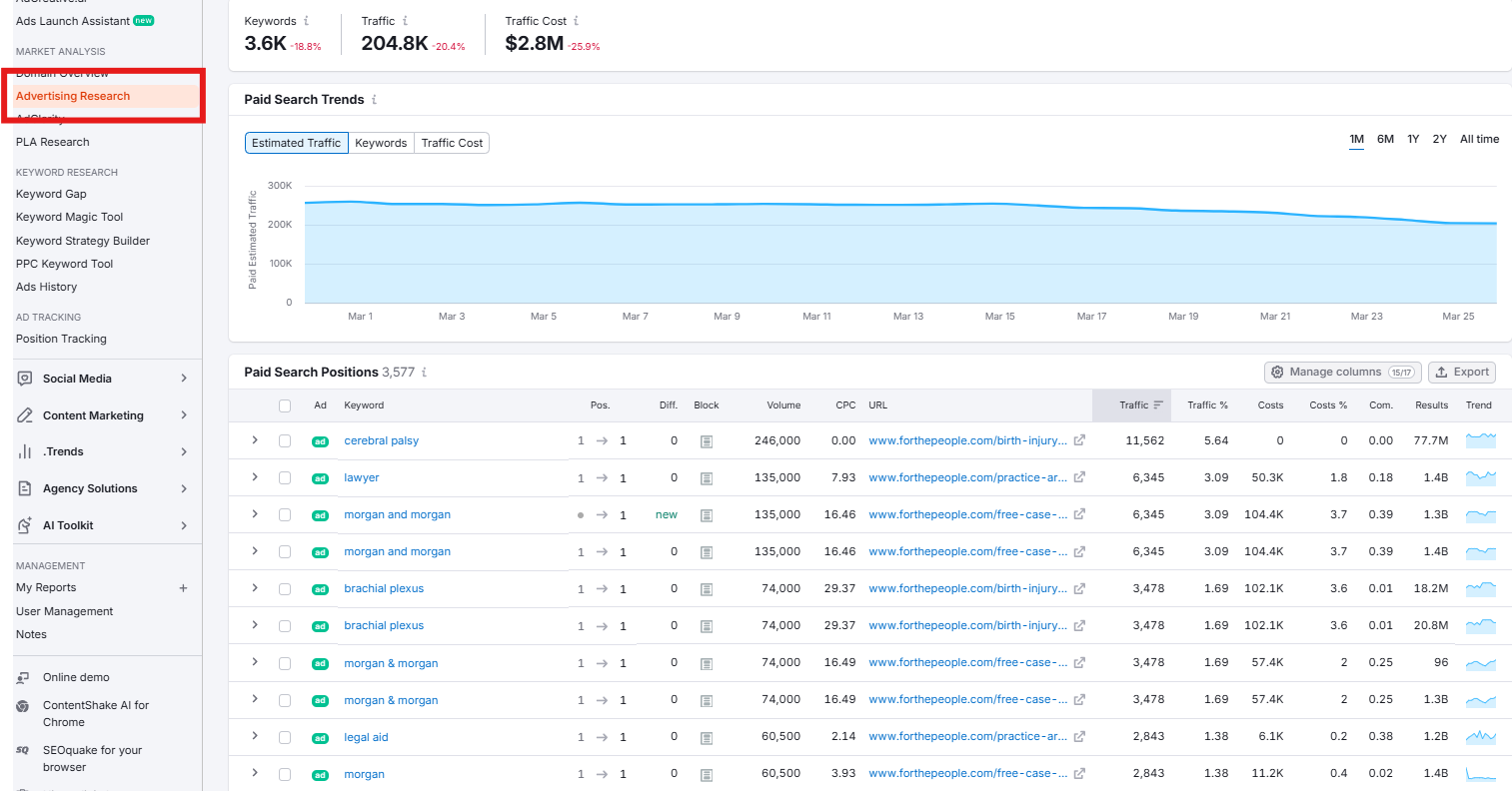Expand the Agency Solutions sidebar section

184,488
